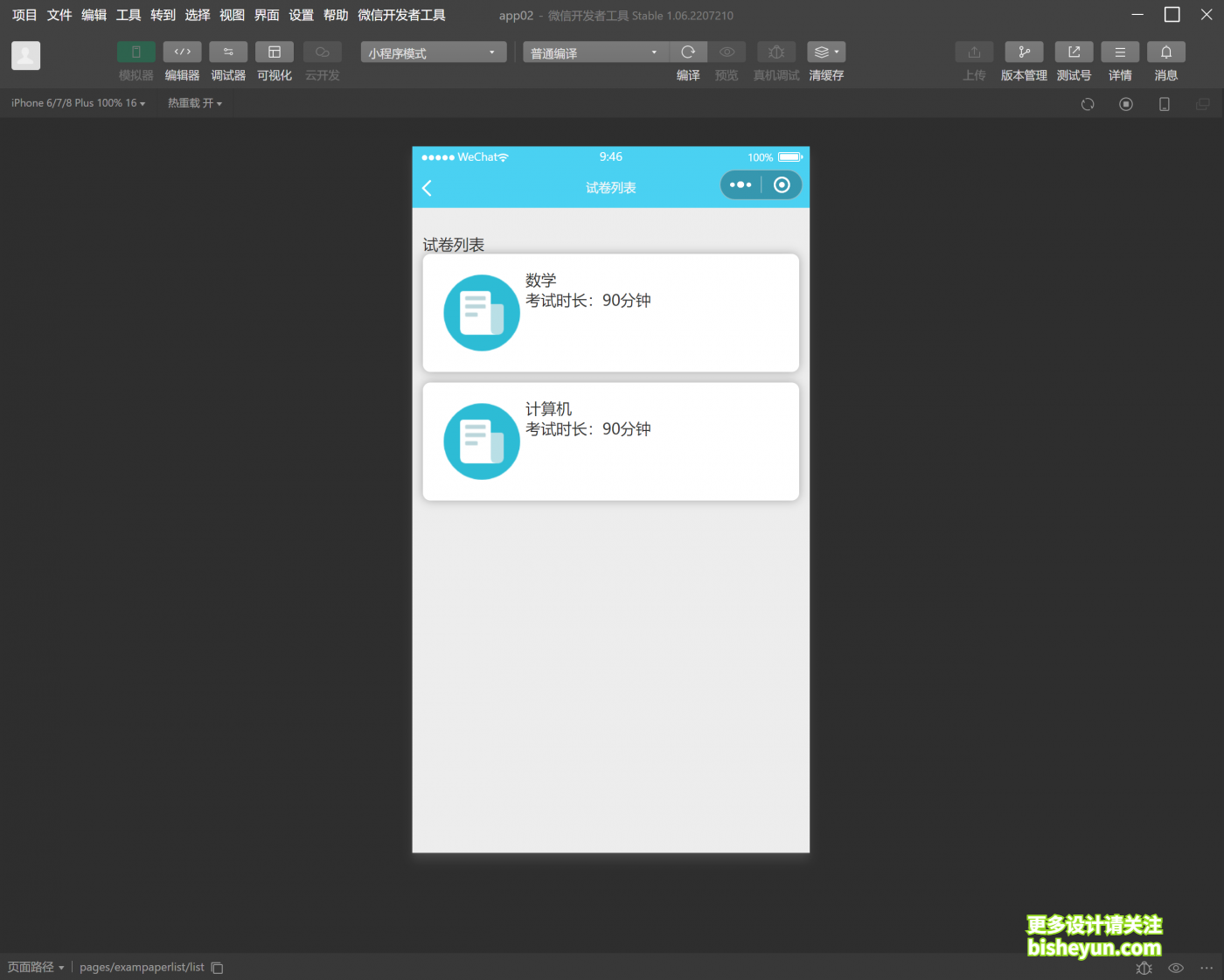Click the test account icon

[1074, 52]
